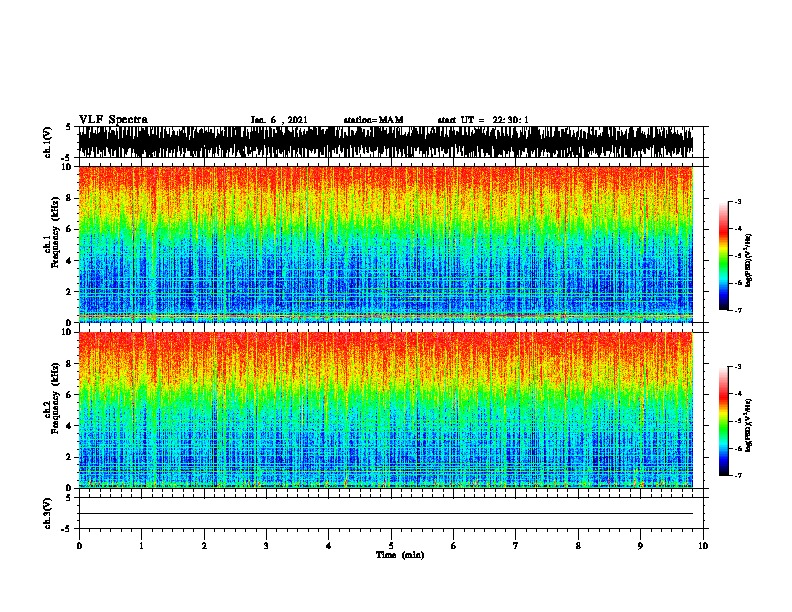This screenshot has width=792, height=612.
Task: Click the ch.2 spectrogram plot area
Action: click(x=386, y=410)
